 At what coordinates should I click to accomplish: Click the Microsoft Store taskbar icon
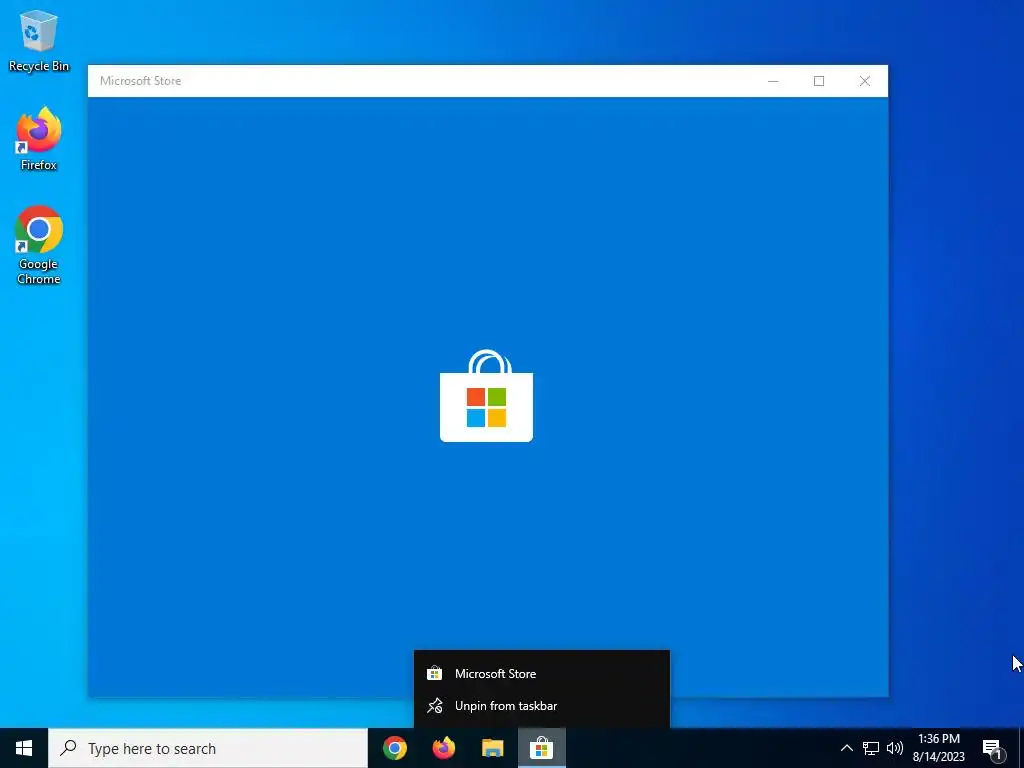coord(542,748)
